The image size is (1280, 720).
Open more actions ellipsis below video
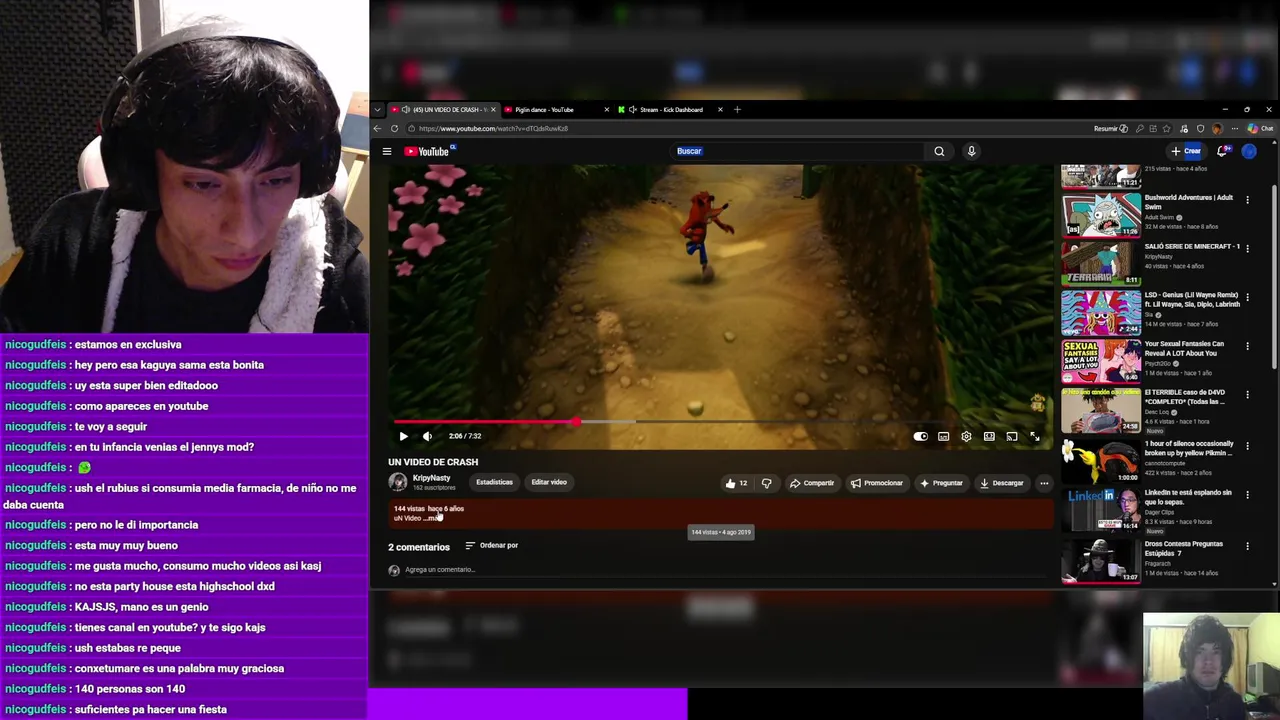1044,483
